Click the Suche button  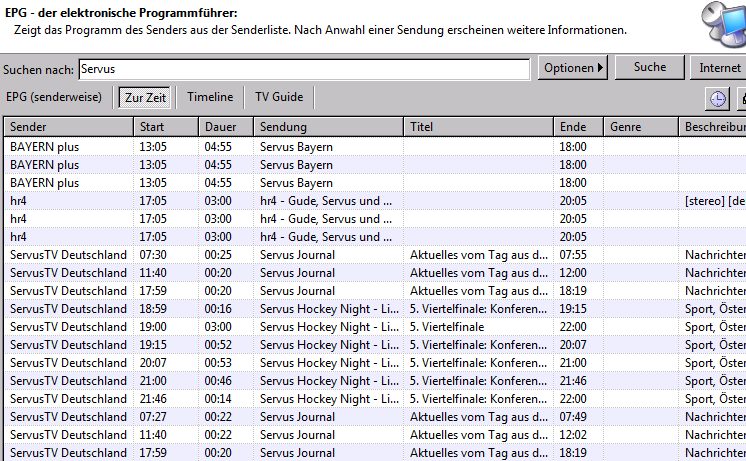click(649, 67)
